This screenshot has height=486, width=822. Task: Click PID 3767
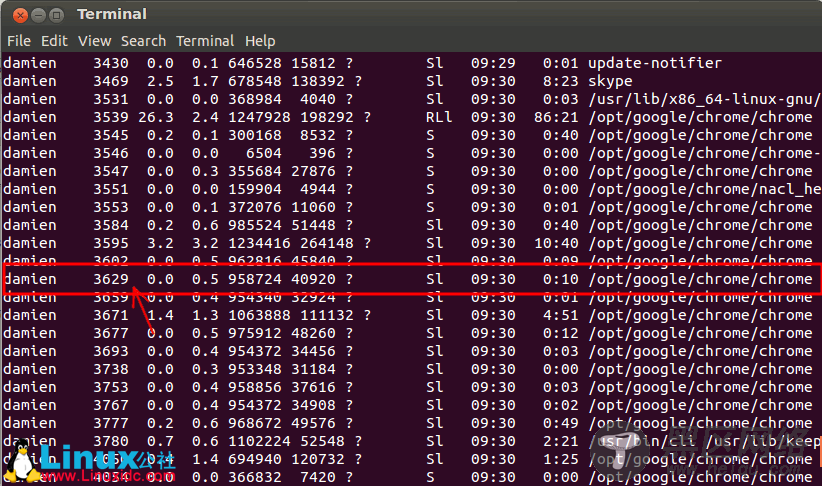click(x=111, y=405)
